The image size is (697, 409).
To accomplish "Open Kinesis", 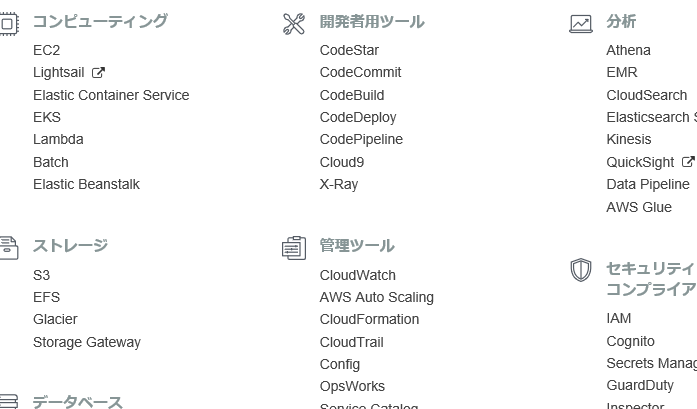I will (629, 140).
